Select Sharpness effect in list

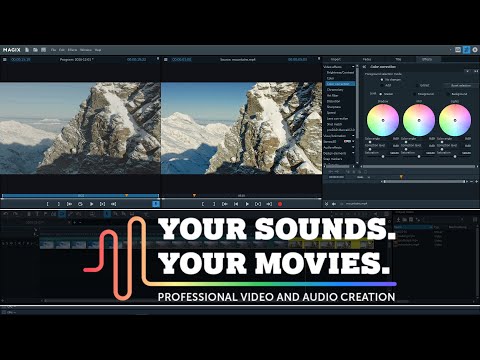point(334,107)
